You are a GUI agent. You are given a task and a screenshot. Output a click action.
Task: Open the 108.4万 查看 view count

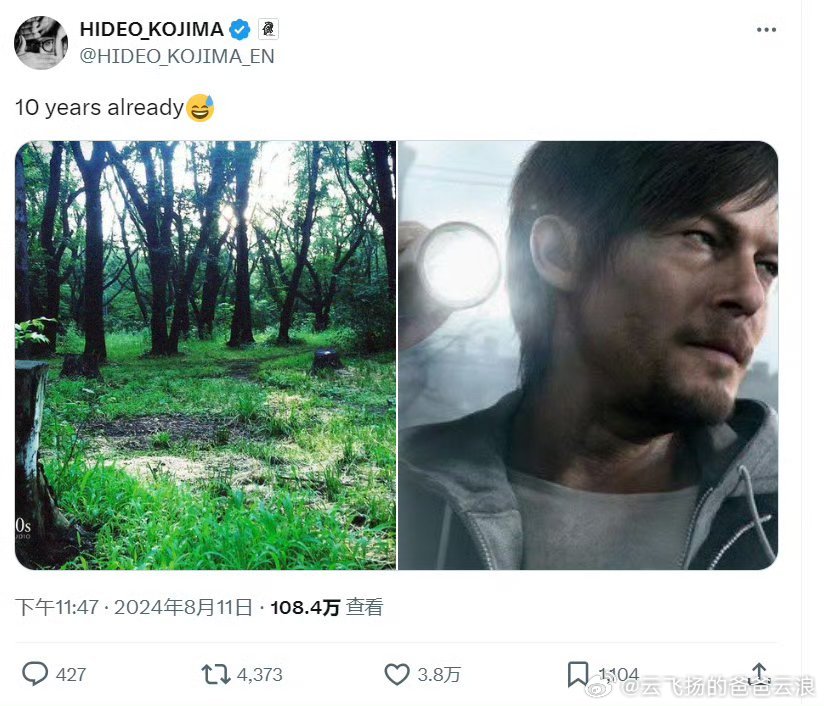pyautogui.click(x=326, y=607)
